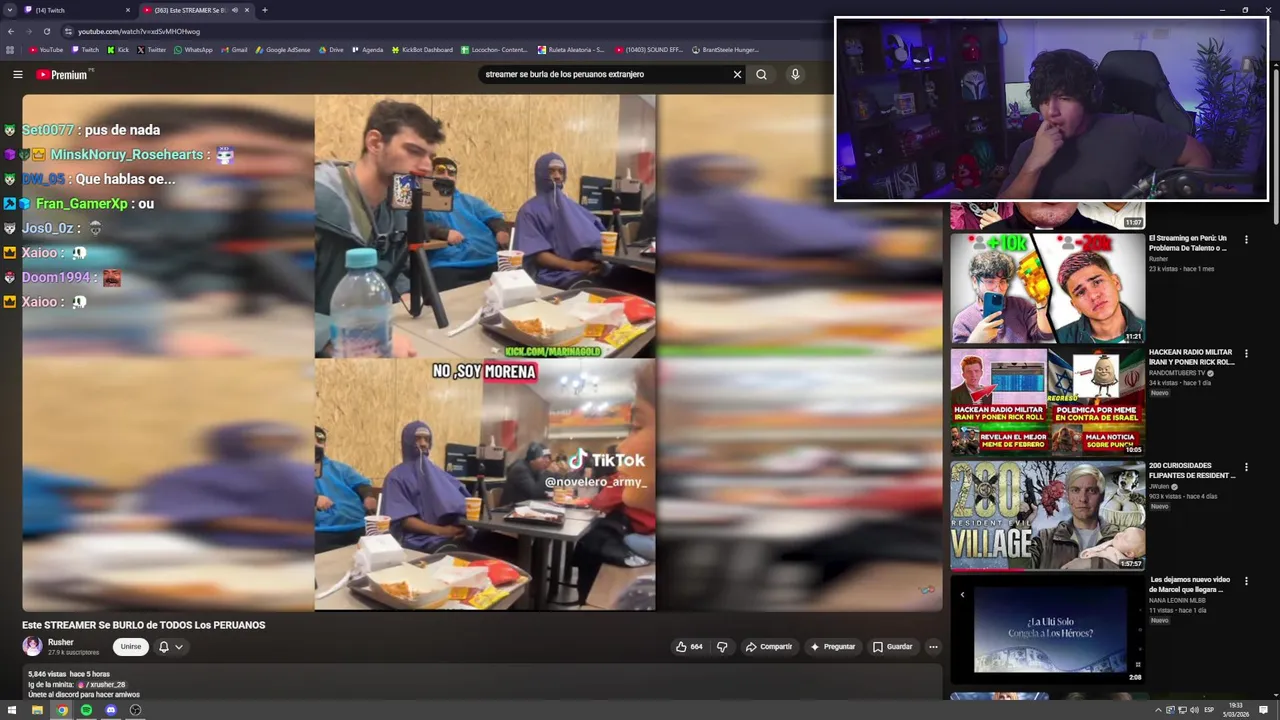Viewport: 1280px width, 720px height.
Task: Join channel with Unirse button
Action: click(x=131, y=647)
